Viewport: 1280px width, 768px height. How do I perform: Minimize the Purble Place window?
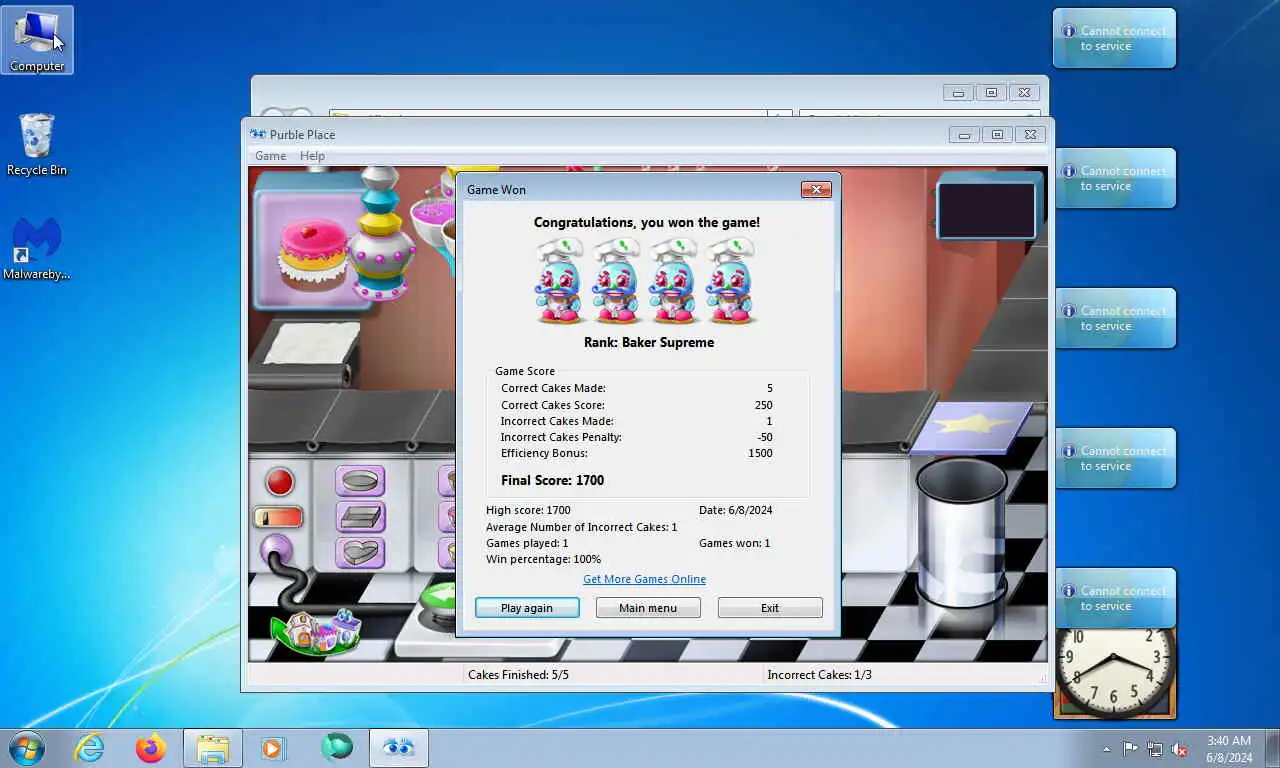click(x=964, y=135)
